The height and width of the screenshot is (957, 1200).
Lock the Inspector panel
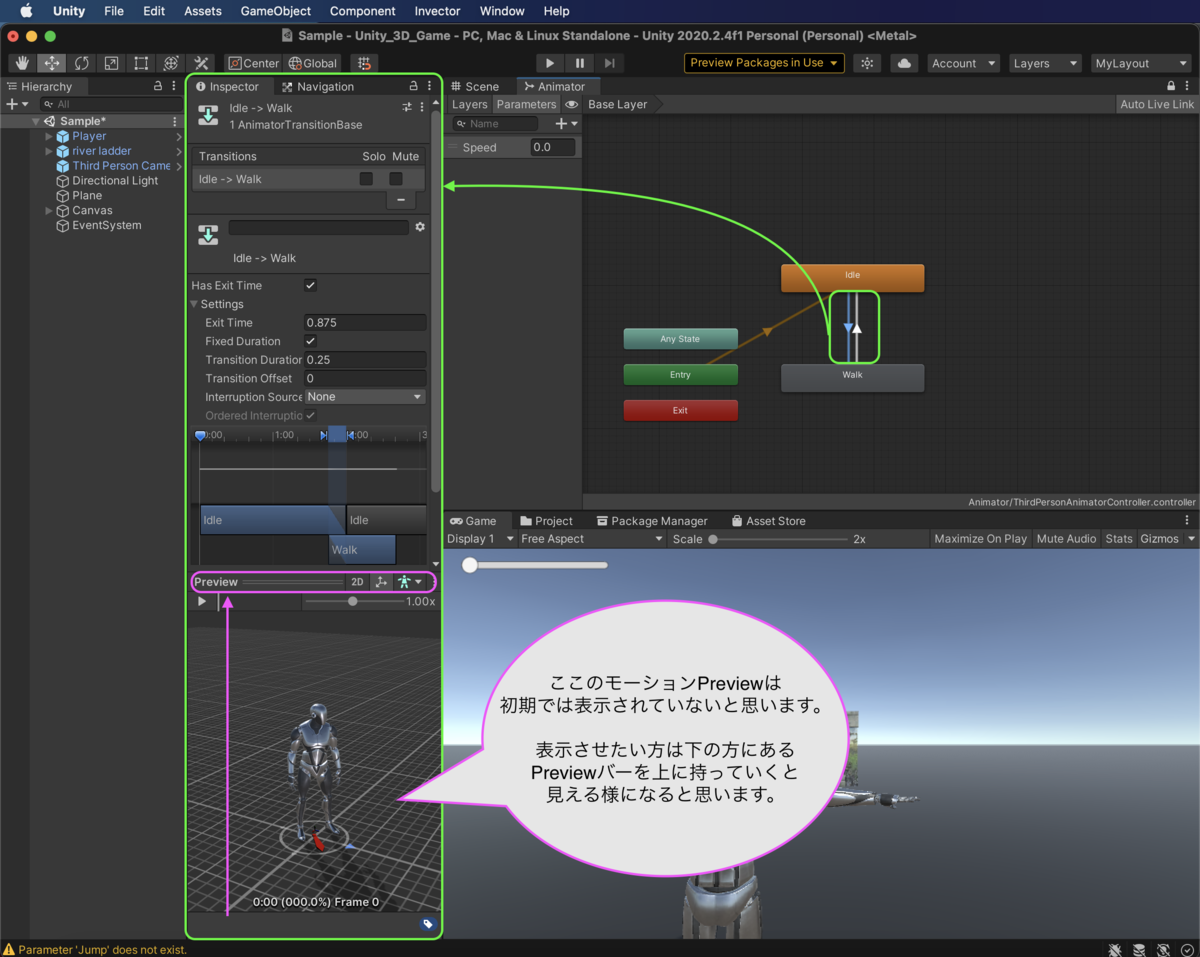pyautogui.click(x=413, y=86)
